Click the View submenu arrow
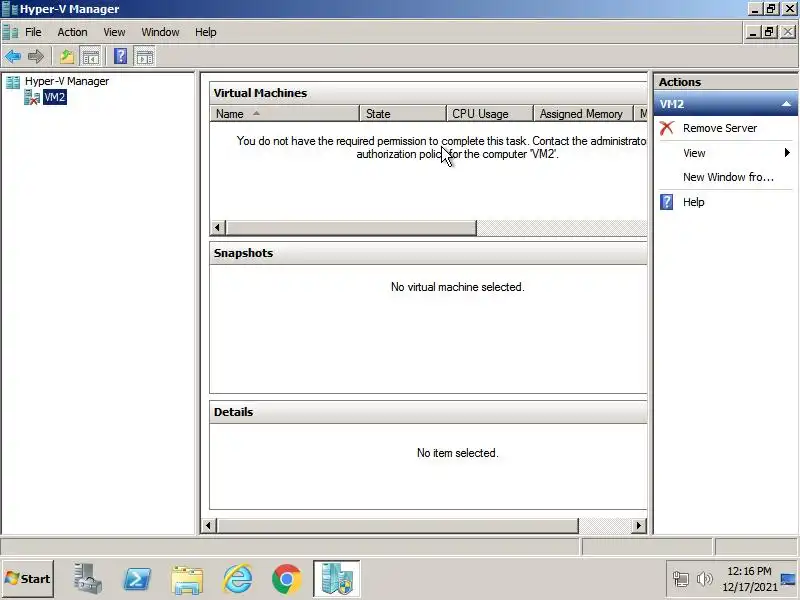800x600 pixels. [787, 153]
